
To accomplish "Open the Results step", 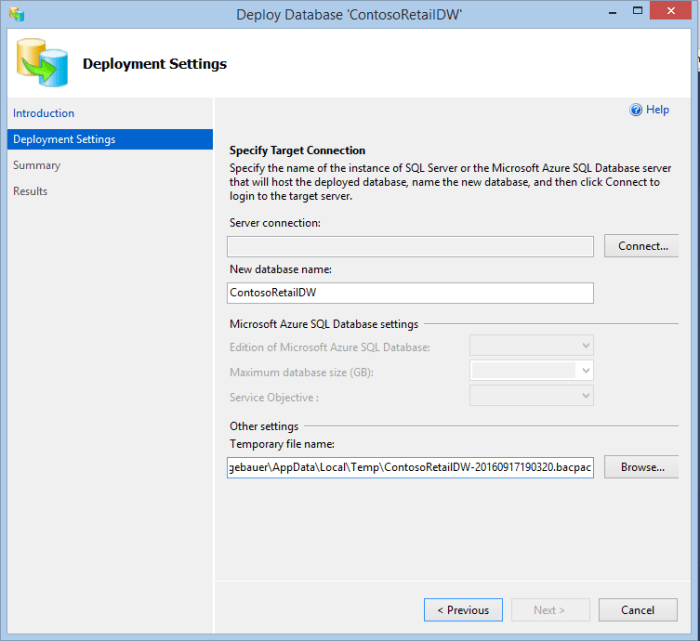I will (30, 191).
